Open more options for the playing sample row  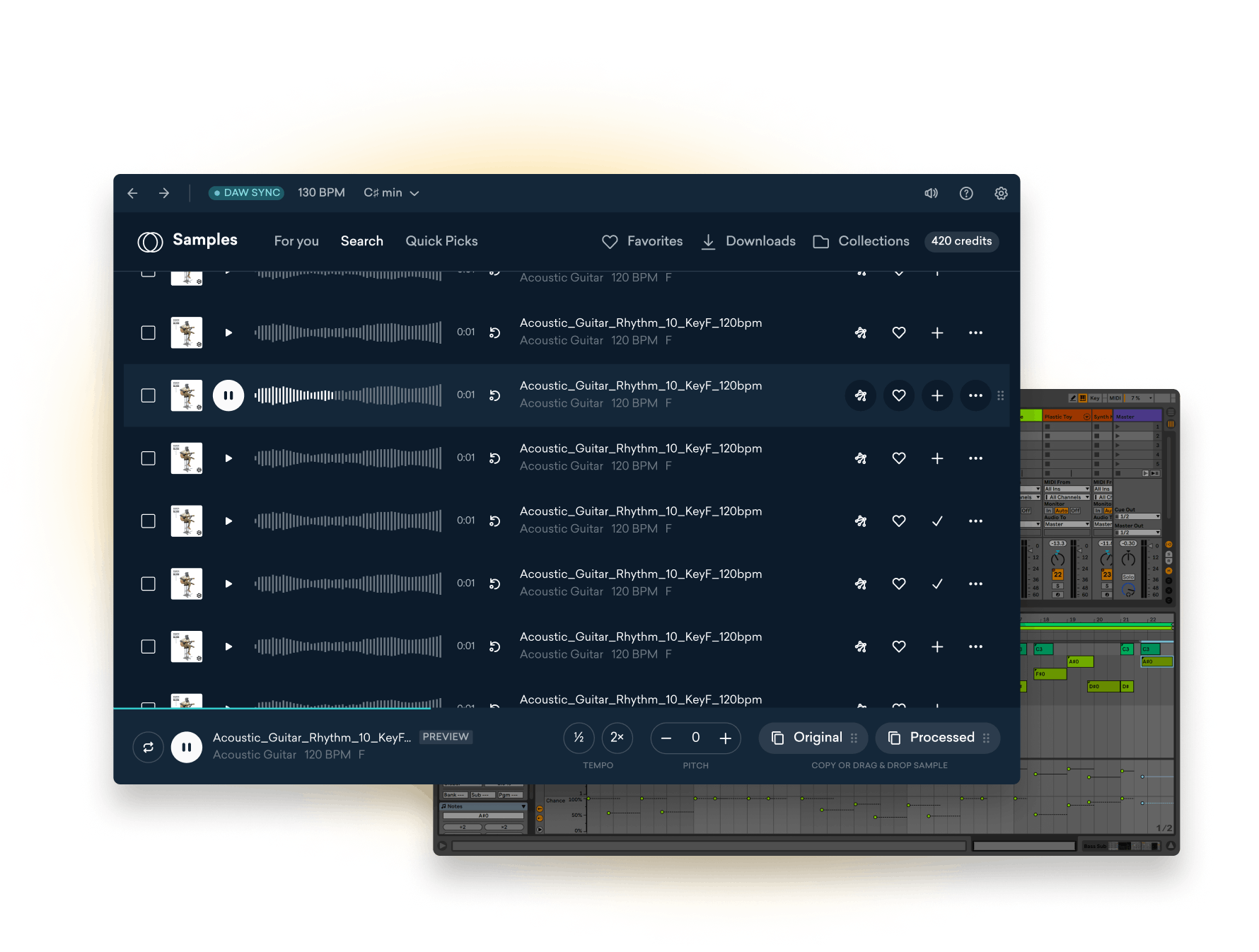(x=975, y=395)
